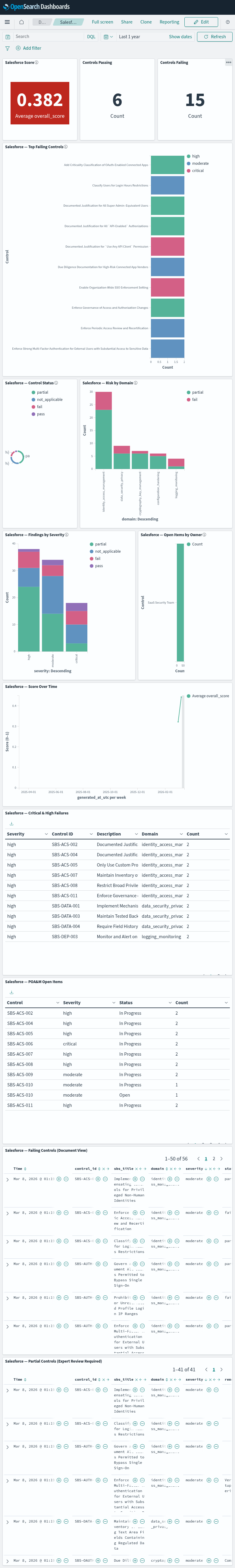235x1568 pixels.
Task: Open the main navigation hamburger menu
Action: tap(6, 21)
